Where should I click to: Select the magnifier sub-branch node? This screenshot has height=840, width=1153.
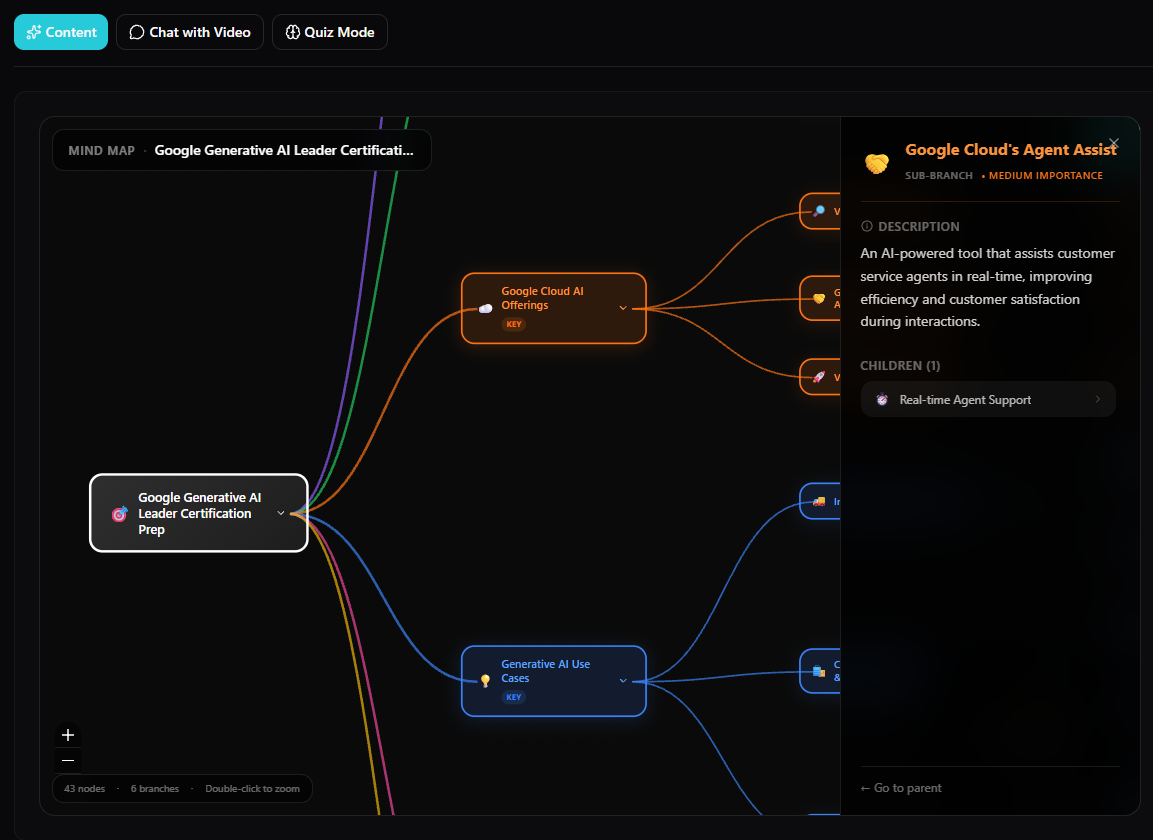pos(820,211)
